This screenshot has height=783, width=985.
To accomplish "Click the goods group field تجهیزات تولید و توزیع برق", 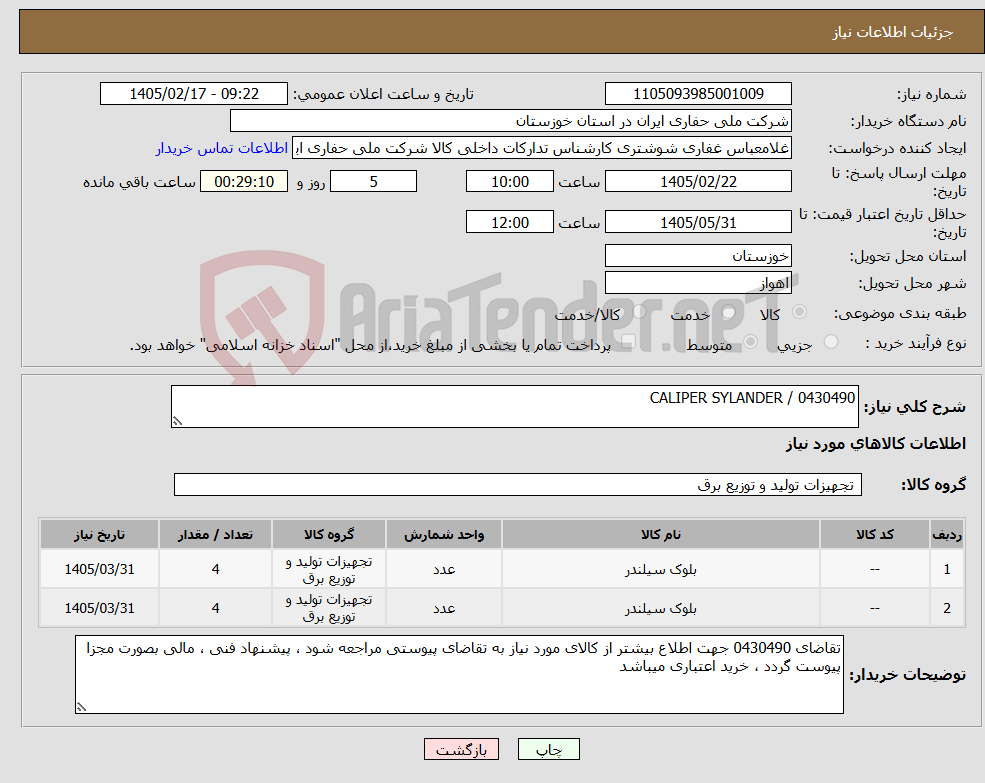I will [x=518, y=485].
